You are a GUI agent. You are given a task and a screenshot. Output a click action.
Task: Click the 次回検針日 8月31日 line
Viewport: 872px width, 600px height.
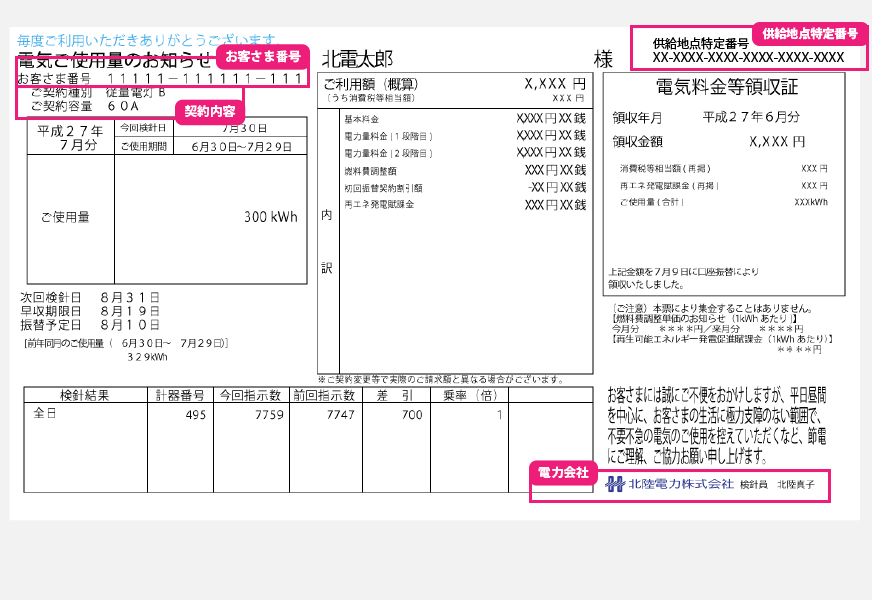click(90, 297)
